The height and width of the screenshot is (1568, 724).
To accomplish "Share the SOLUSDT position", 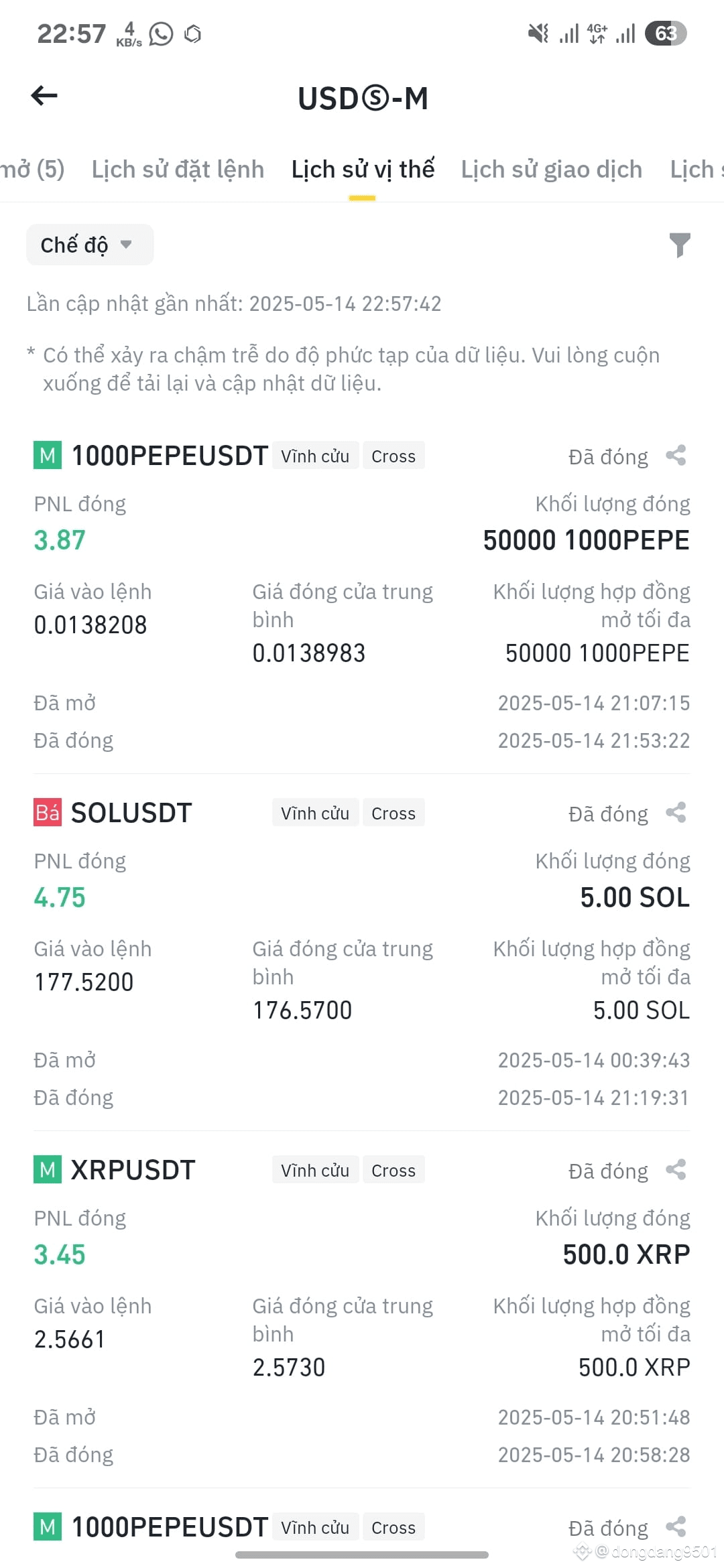I will [676, 813].
